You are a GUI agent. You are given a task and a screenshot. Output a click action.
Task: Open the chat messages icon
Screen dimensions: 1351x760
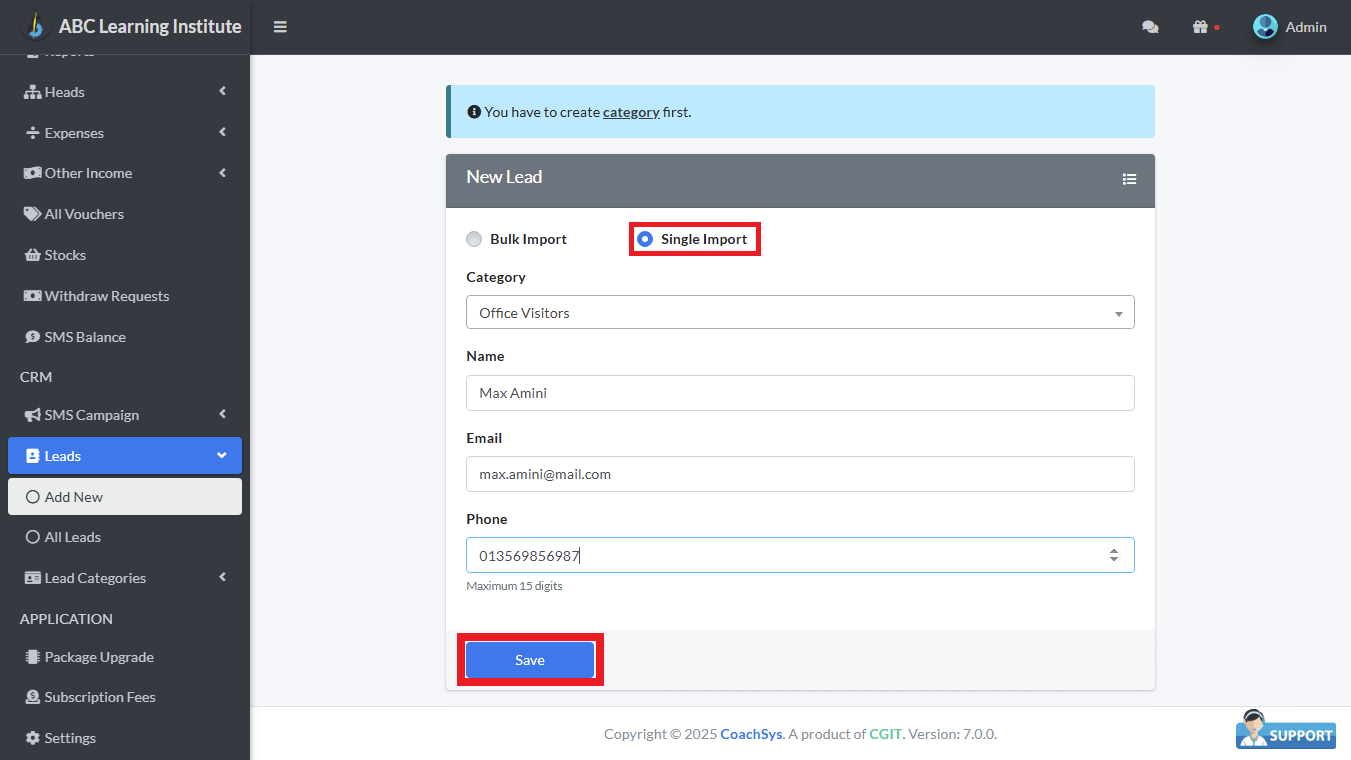[x=1150, y=27]
